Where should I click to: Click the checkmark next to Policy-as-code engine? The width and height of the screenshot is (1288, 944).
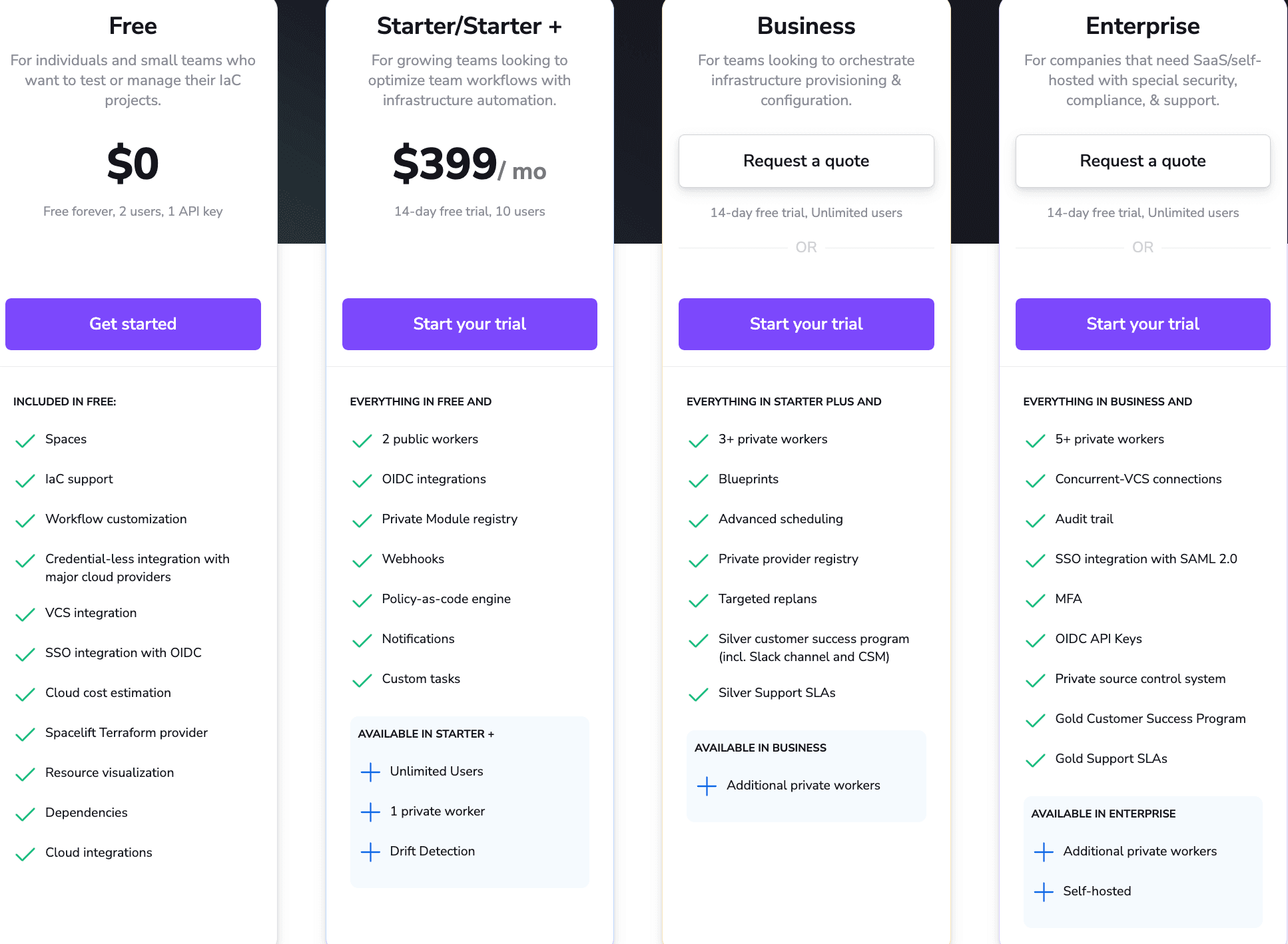click(x=362, y=600)
